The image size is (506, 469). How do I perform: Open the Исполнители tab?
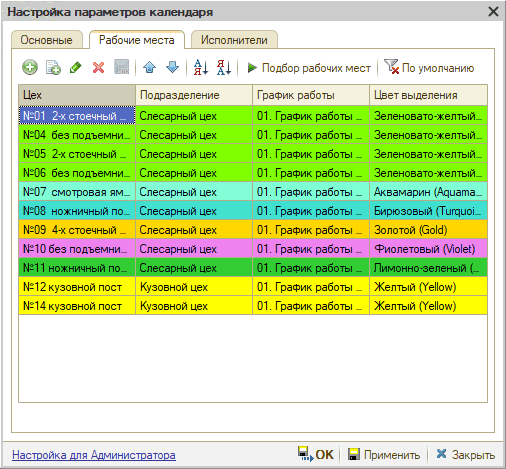234,40
